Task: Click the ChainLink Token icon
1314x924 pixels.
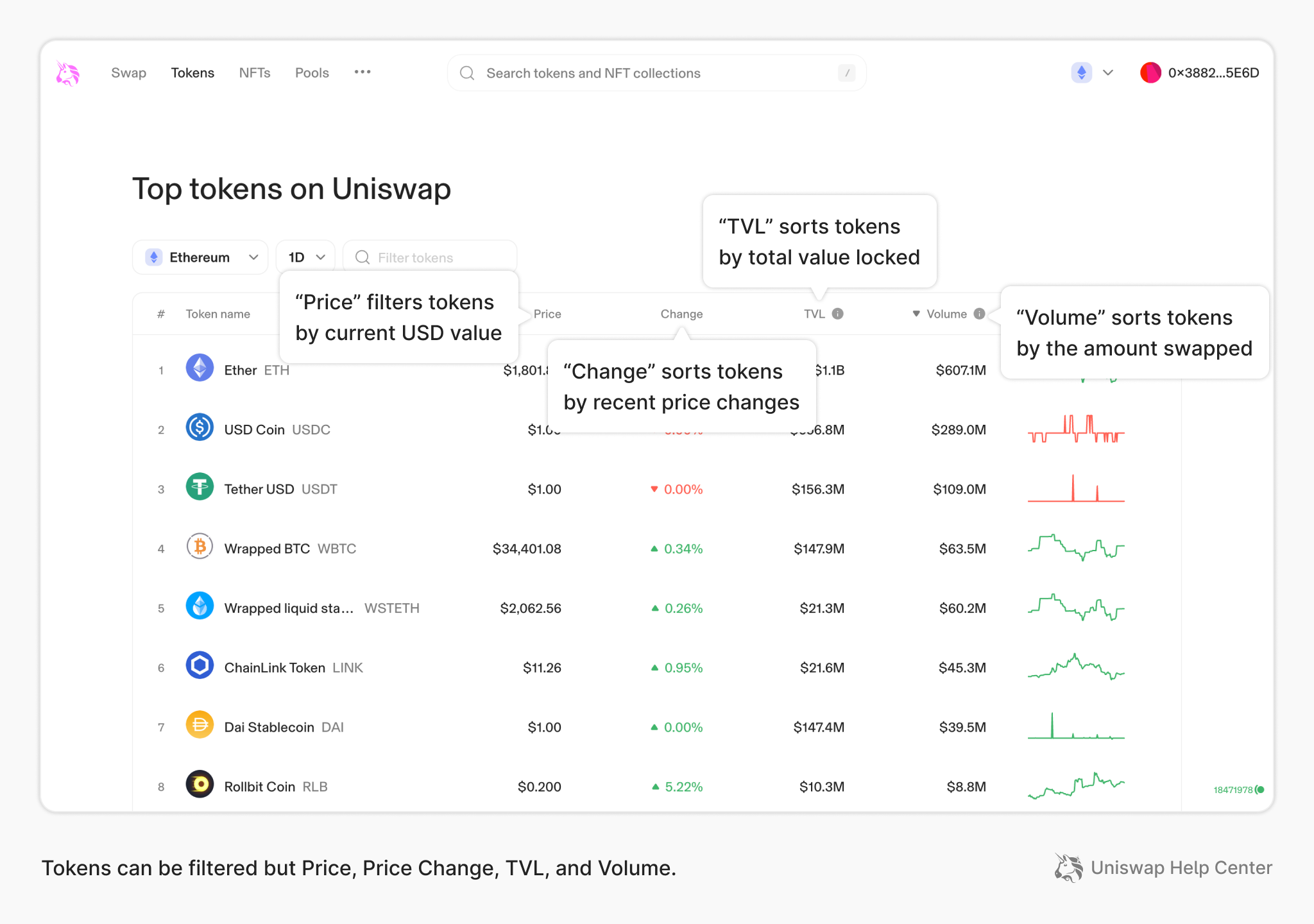Action: coord(200,665)
